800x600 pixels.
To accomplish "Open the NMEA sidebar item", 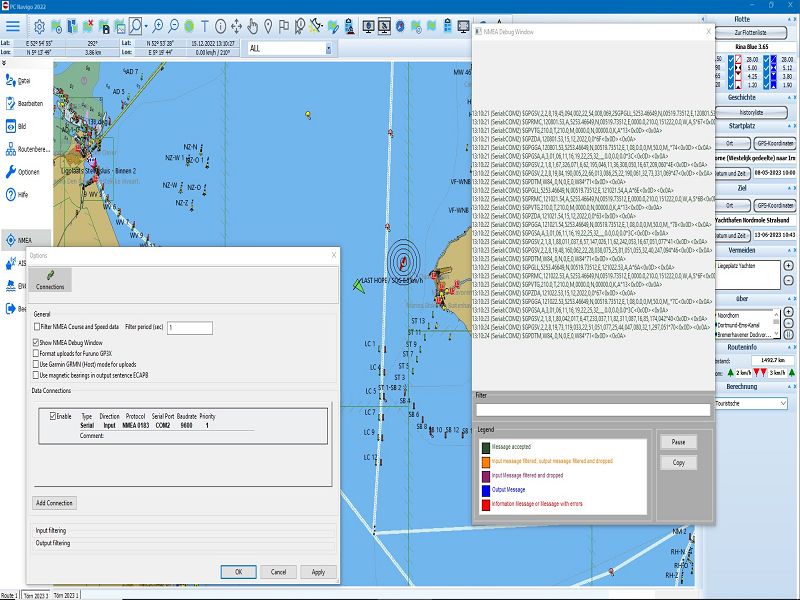I will [x=22, y=240].
